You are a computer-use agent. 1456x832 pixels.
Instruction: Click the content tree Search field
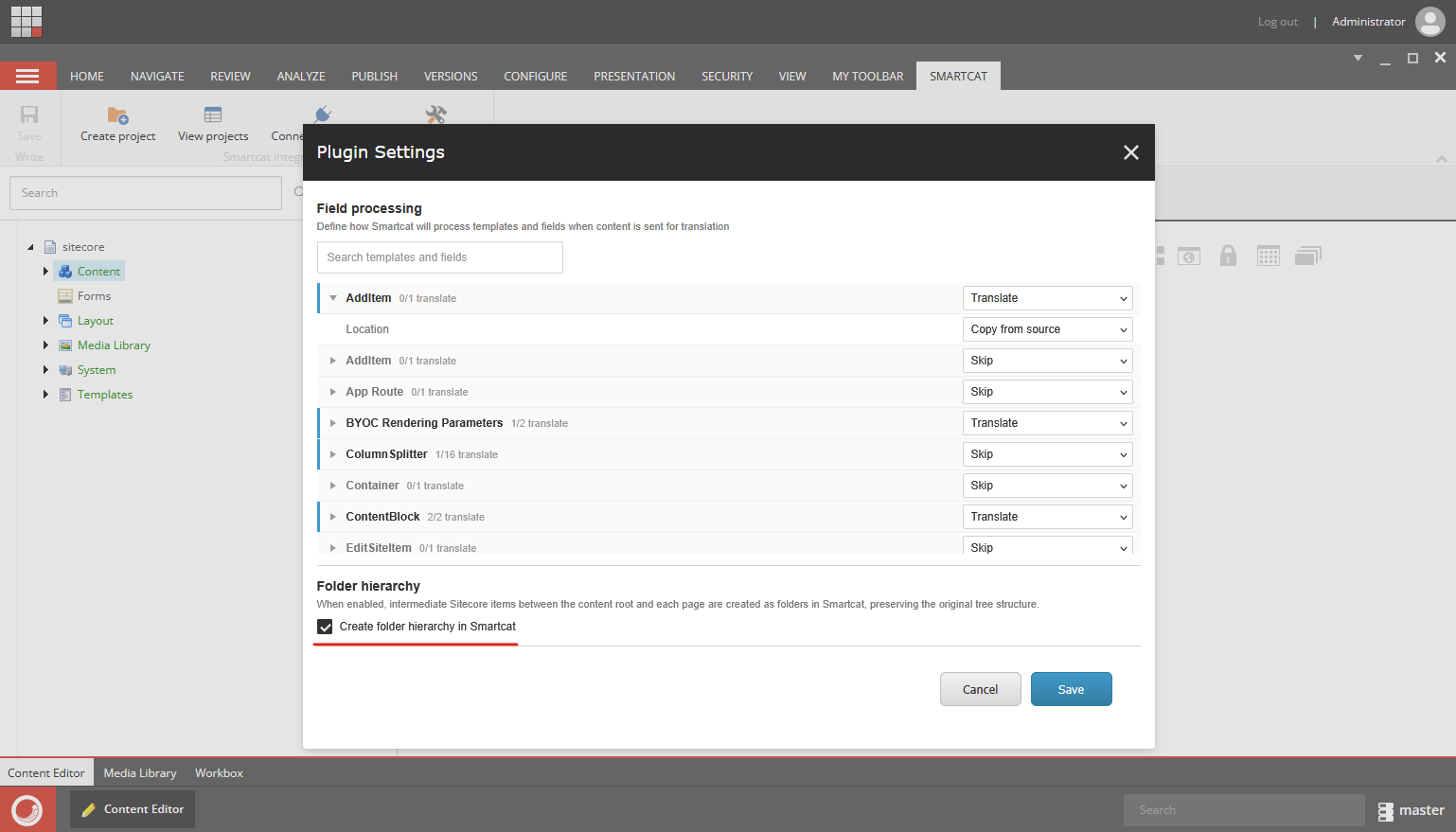coord(146,193)
